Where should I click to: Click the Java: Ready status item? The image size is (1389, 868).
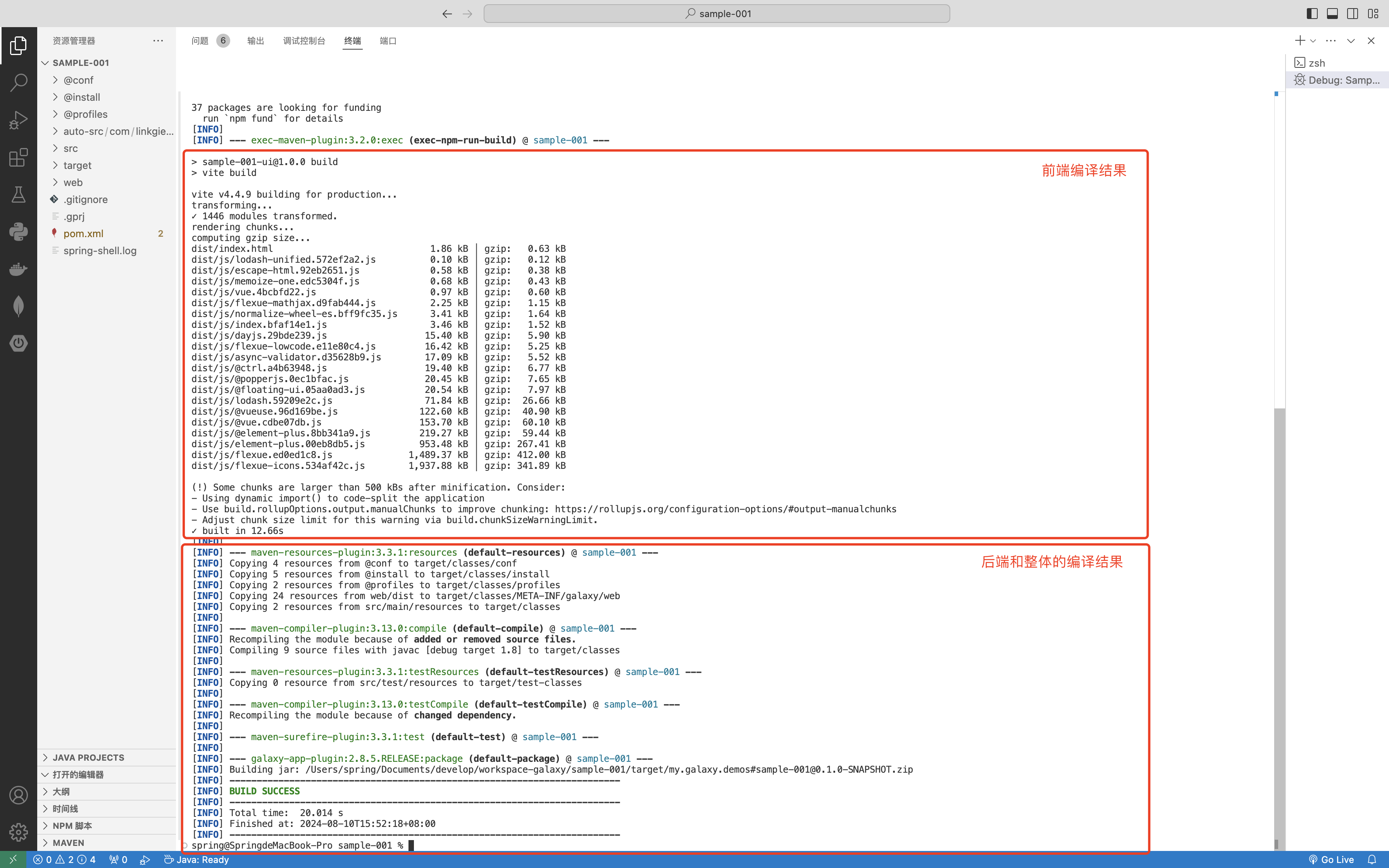196,859
